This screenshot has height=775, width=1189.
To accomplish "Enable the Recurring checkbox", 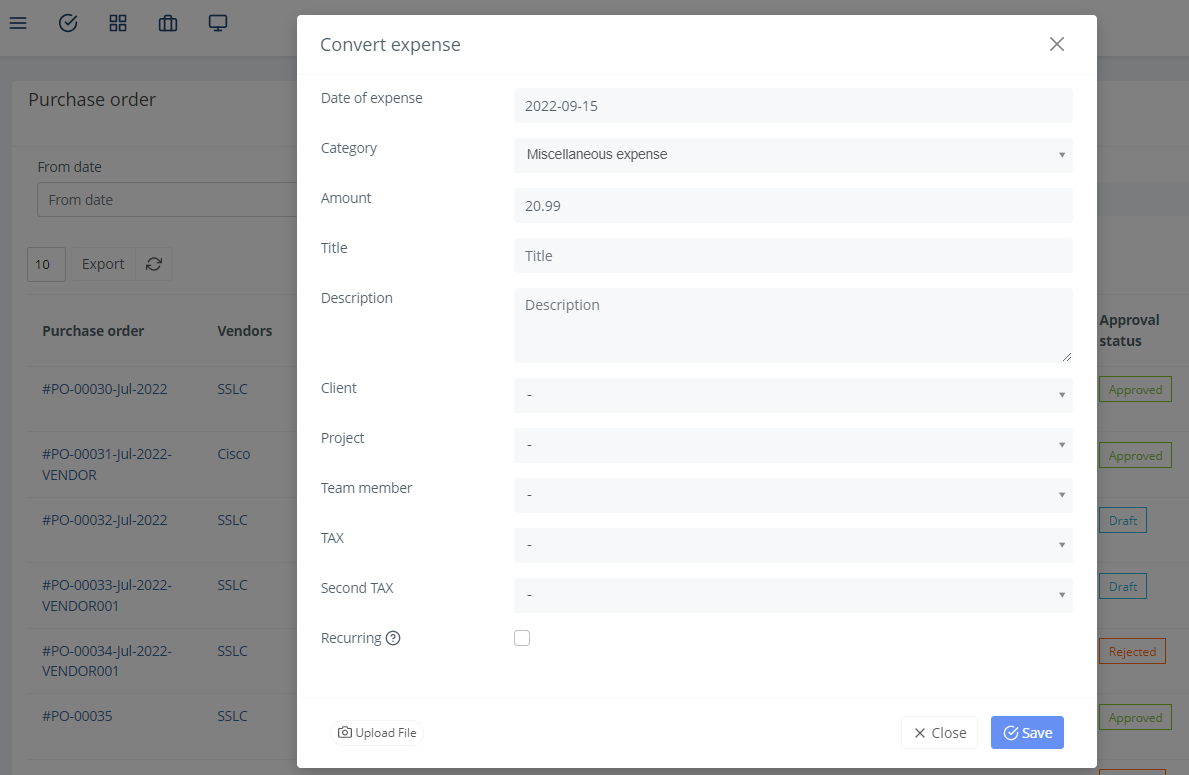I will (x=521, y=637).
